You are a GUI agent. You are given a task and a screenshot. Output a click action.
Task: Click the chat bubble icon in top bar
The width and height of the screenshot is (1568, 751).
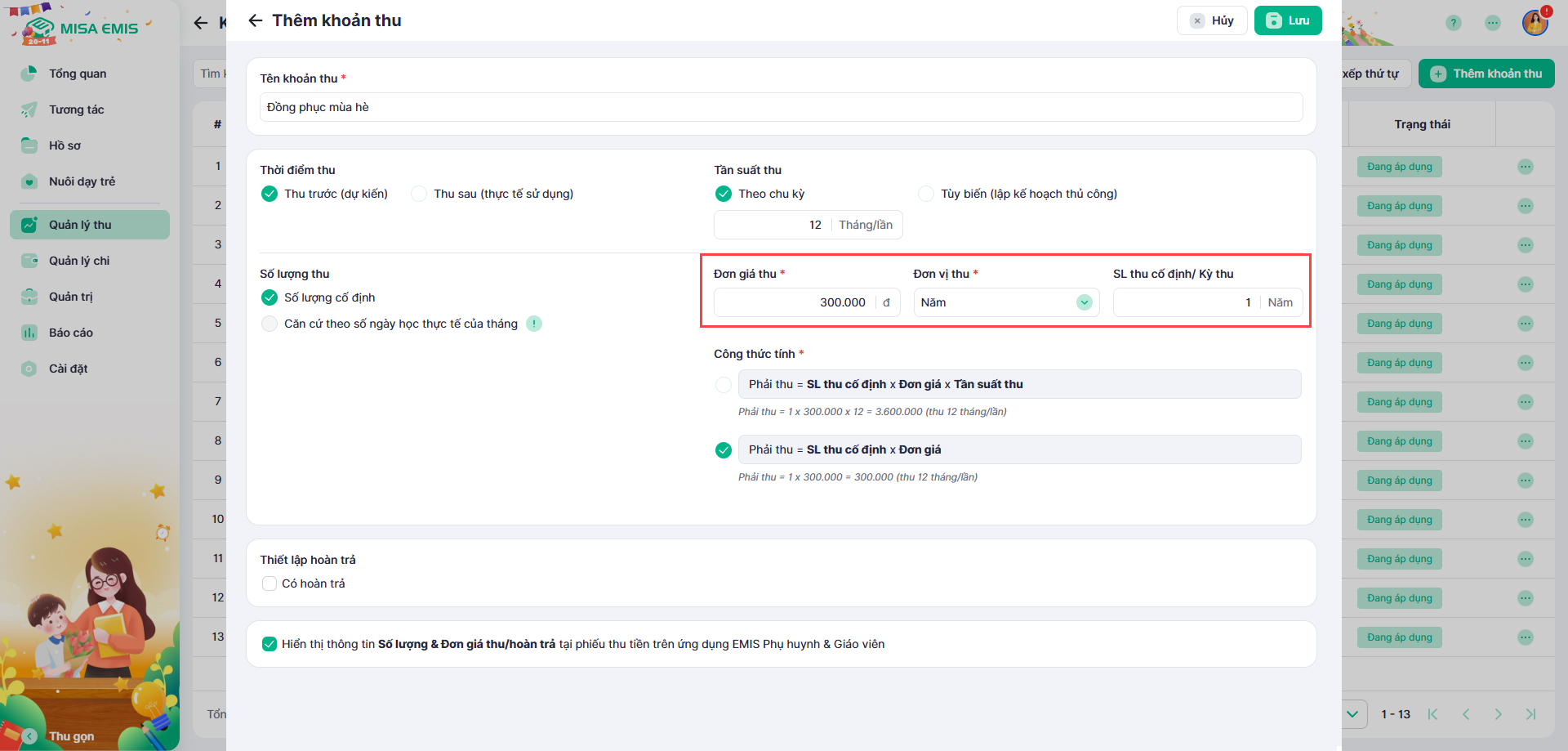(x=1493, y=23)
